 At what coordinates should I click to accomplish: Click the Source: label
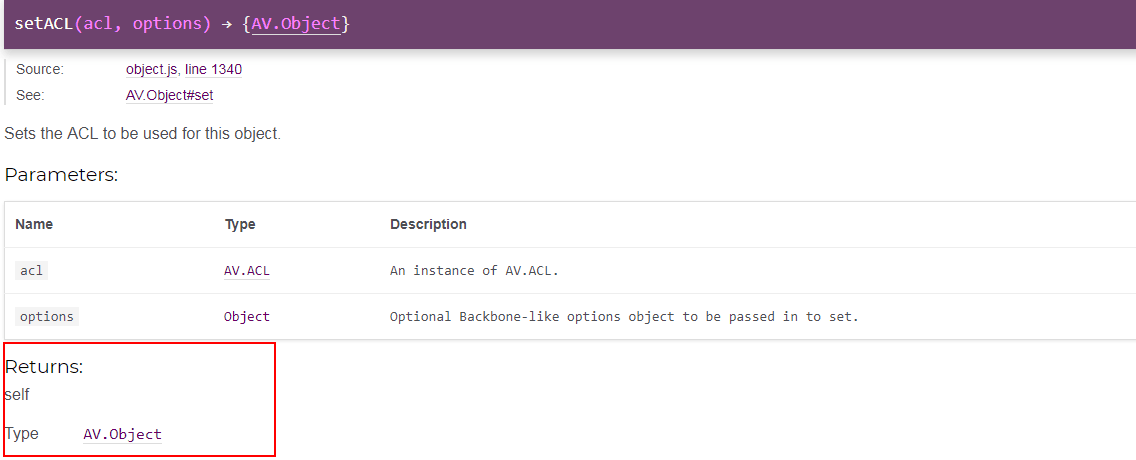40,70
